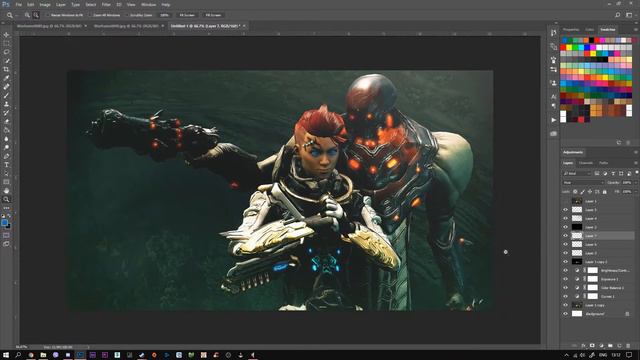Image resolution: width=640 pixels, height=360 pixels.
Task: Open the Opacity value dropdown arrow
Action: pos(636,182)
